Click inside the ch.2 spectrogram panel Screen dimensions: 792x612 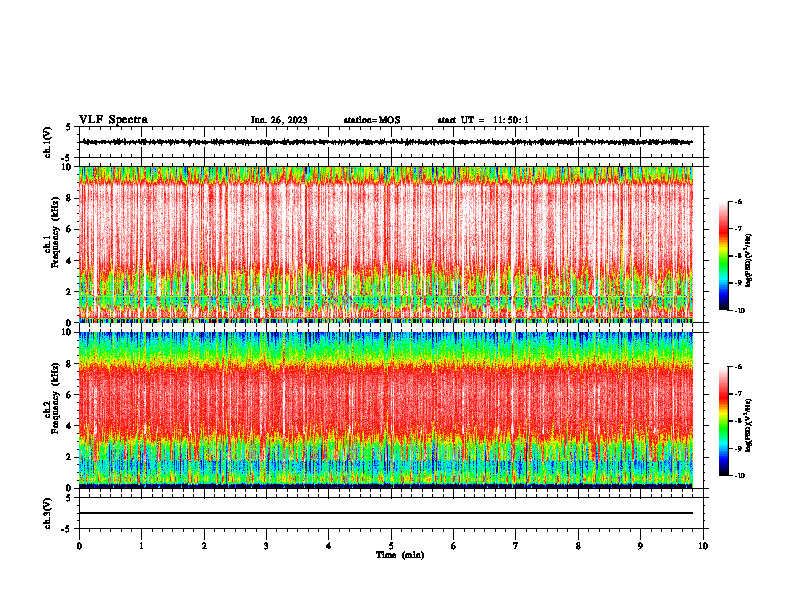pos(386,410)
